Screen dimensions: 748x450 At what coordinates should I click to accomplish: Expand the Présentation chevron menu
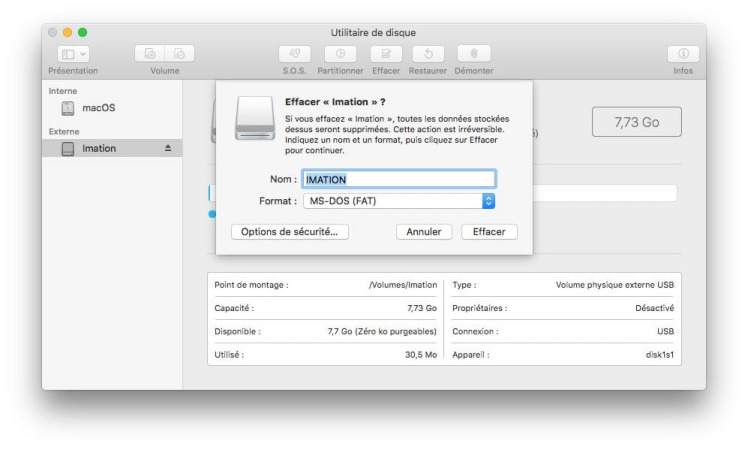tap(83, 54)
